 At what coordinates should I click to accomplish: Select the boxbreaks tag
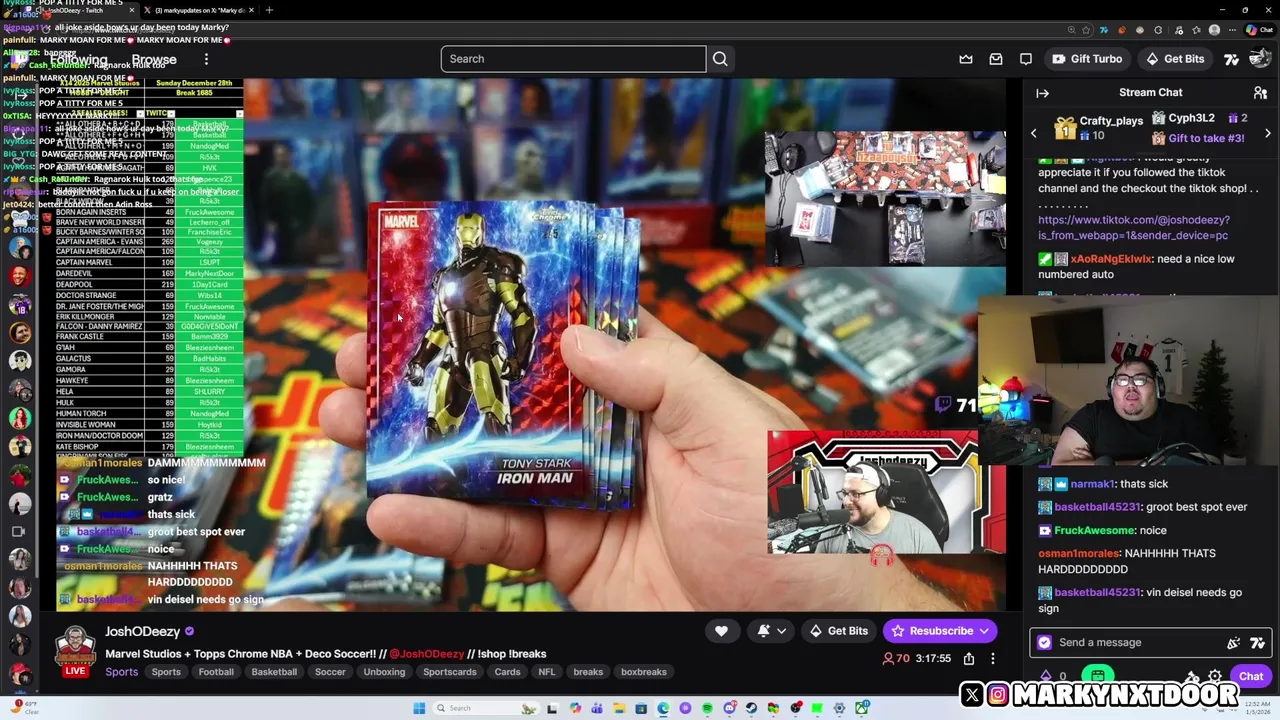click(644, 672)
